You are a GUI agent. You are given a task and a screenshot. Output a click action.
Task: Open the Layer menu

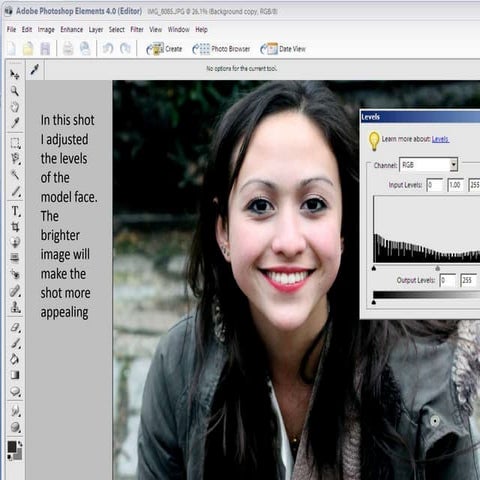(x=96, y=30)
